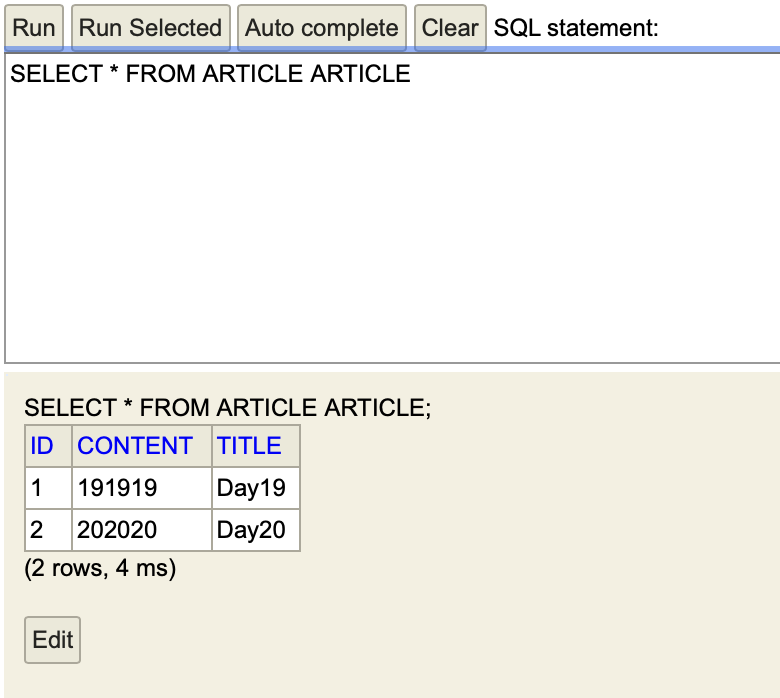Select the Day20 title cell

[256, 530]
